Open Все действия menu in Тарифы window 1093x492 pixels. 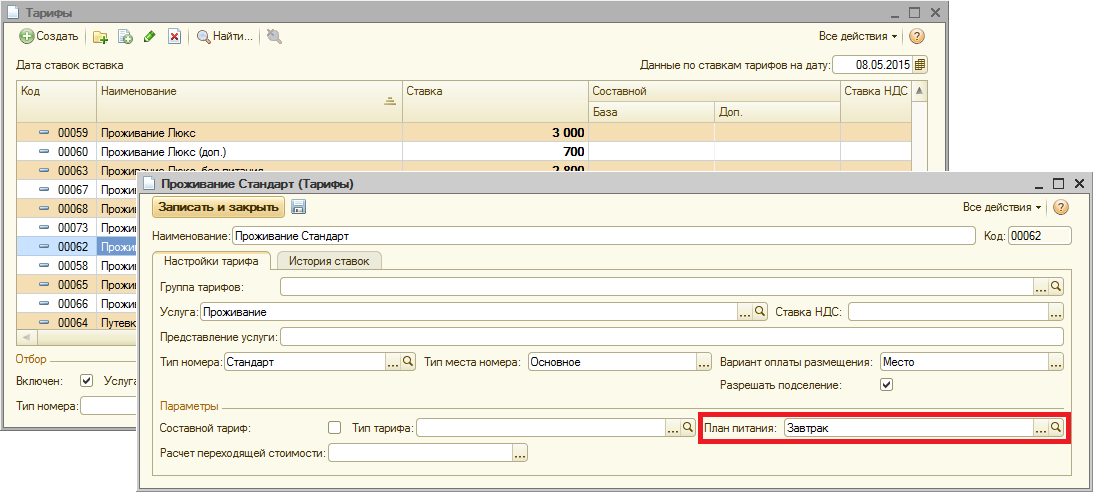(x=858, y=36)
